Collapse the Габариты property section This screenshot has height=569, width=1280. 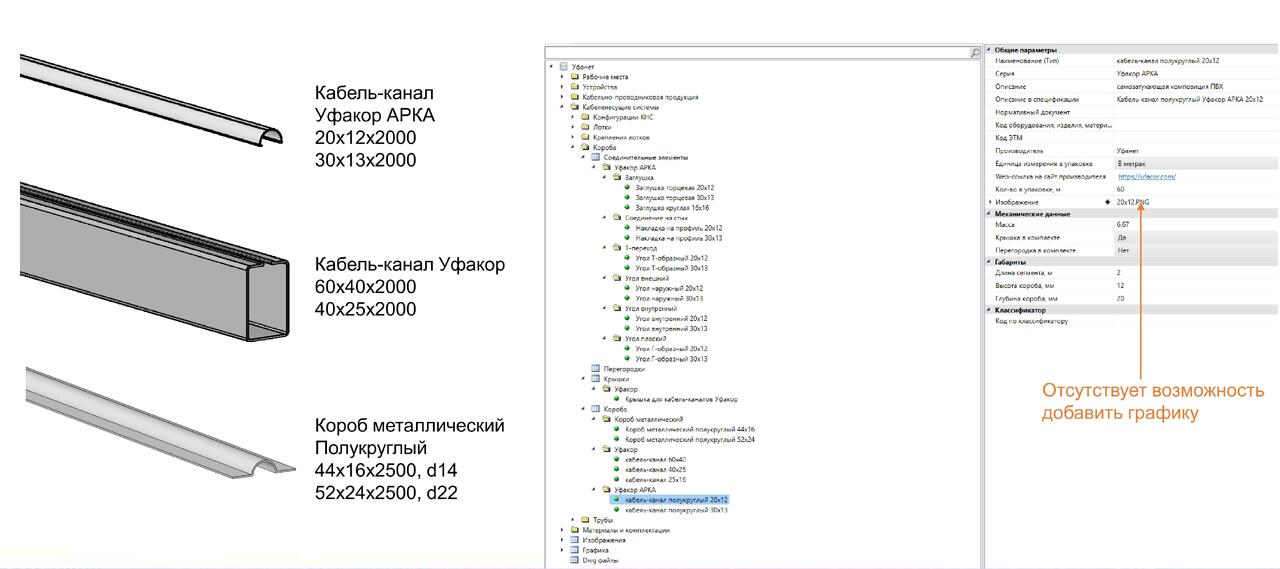coord(990,261)
